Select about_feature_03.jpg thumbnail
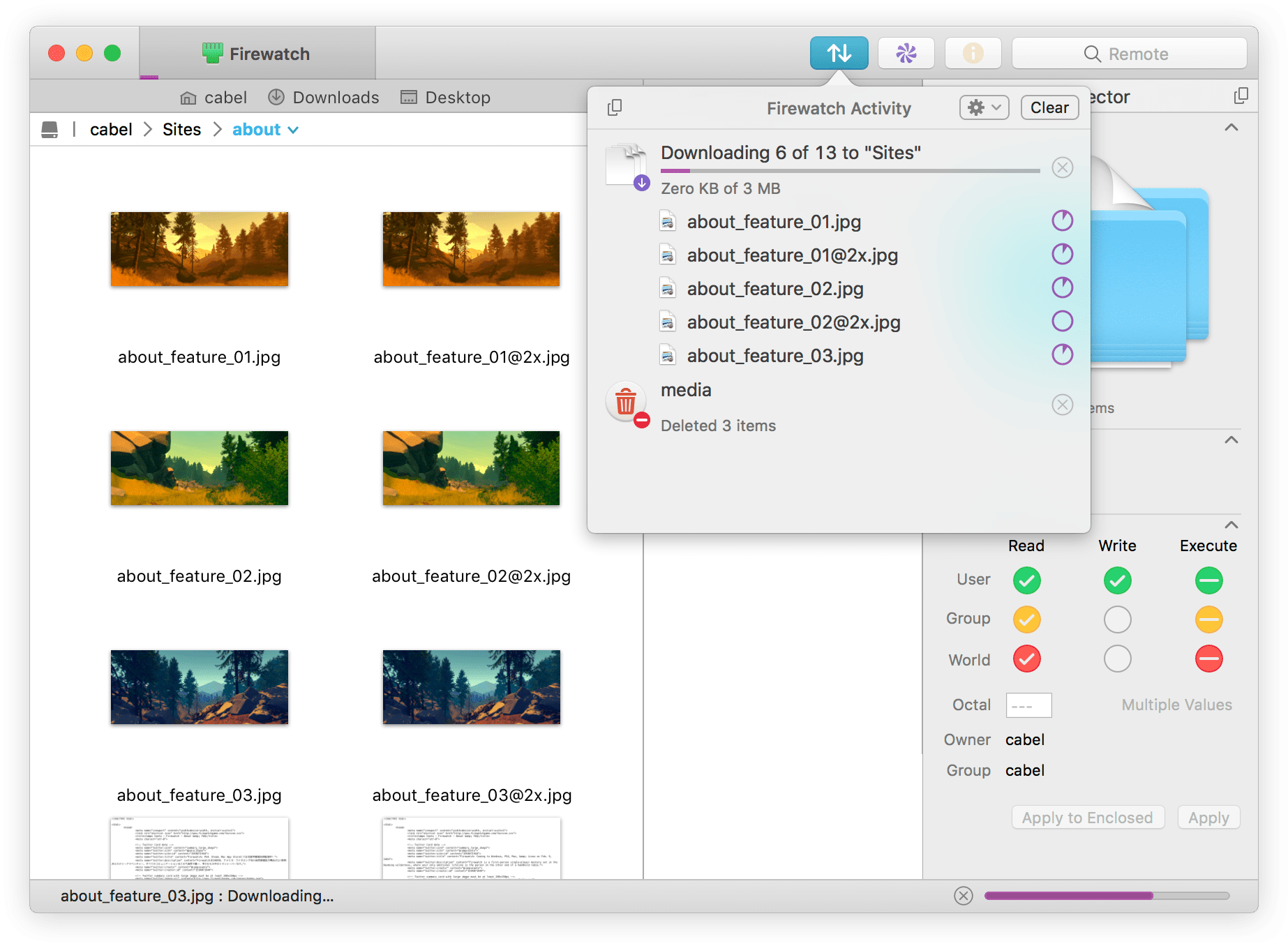The image size is (1288, 946). click(199, 687)
